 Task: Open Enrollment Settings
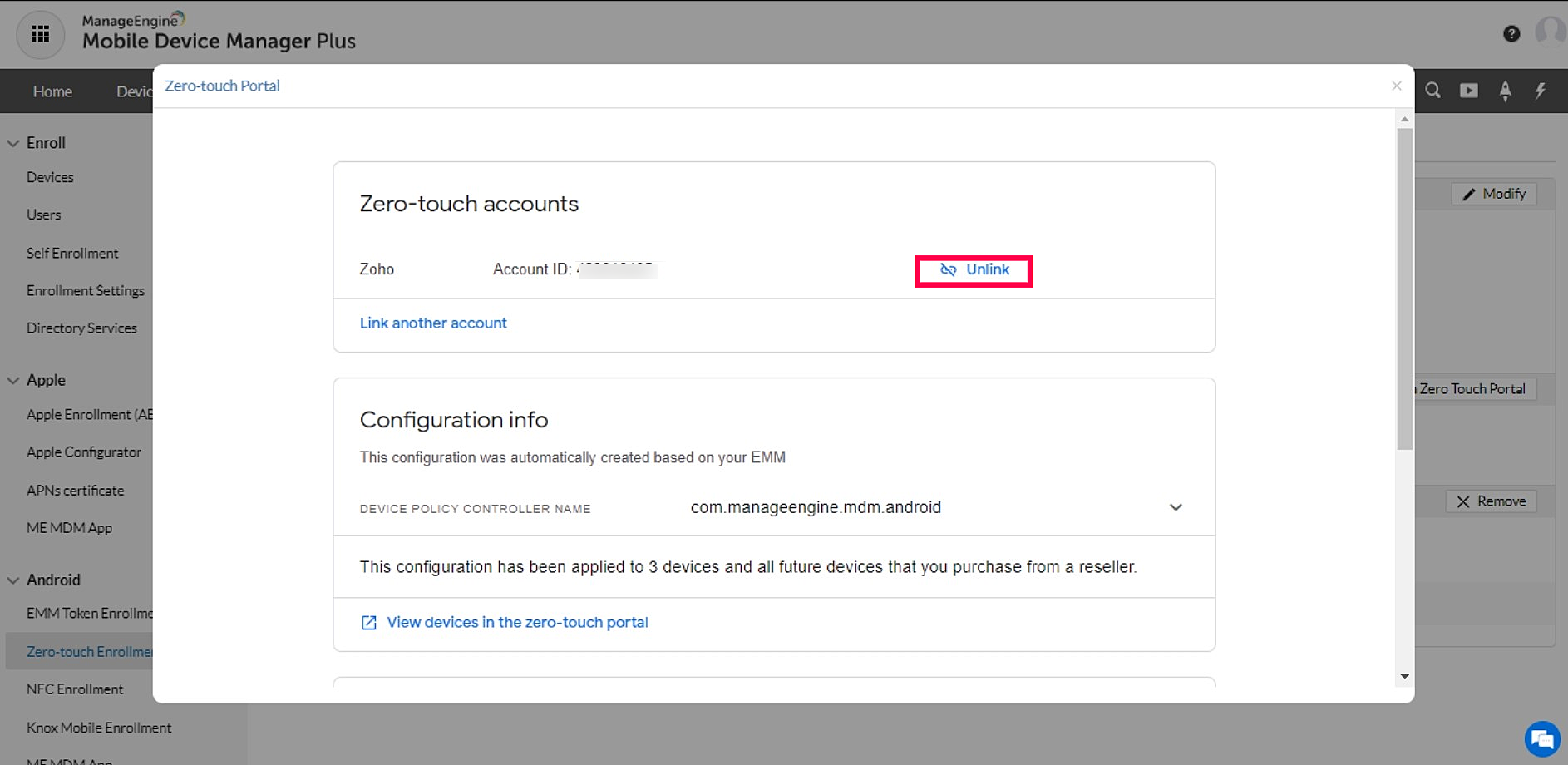[x=86, y=291]
